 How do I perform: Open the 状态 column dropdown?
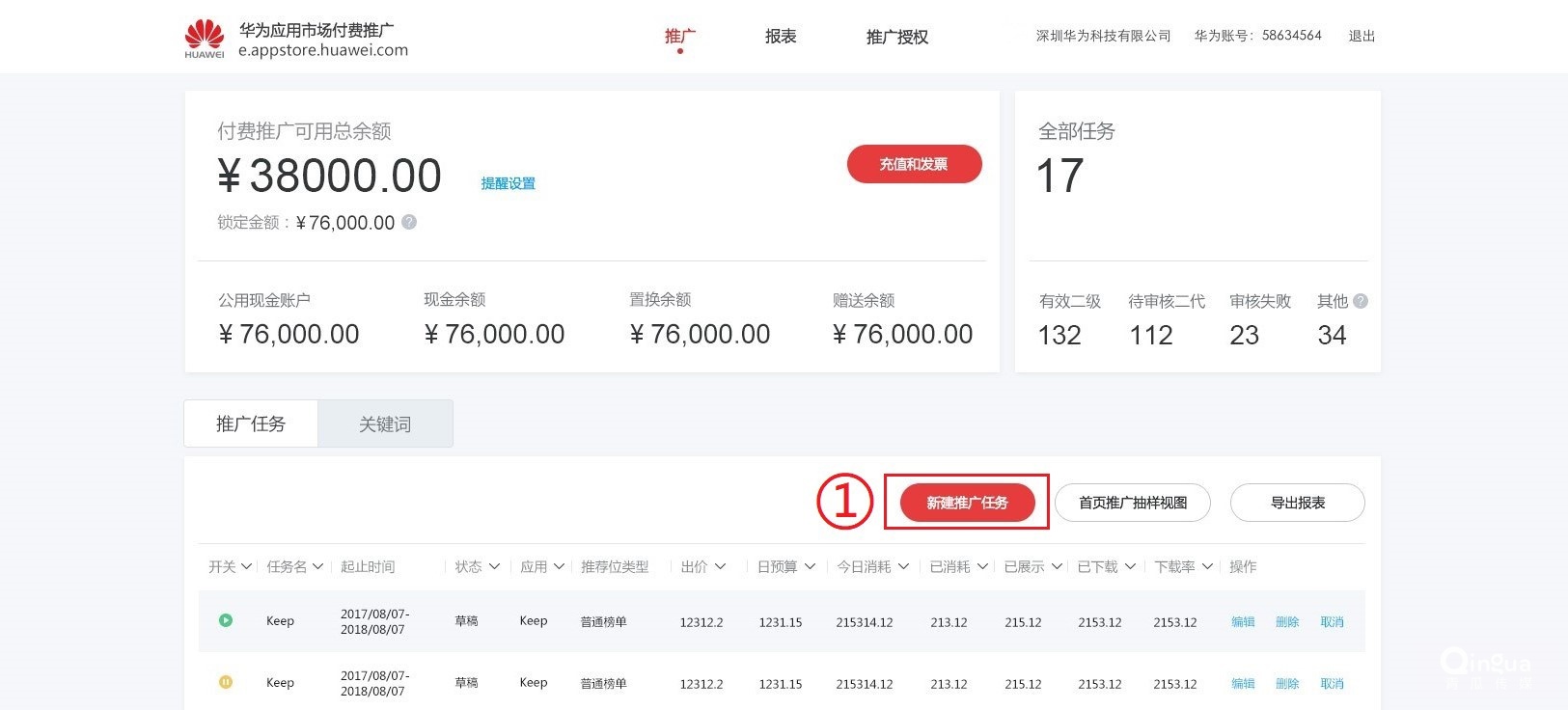tap(494, 567)
